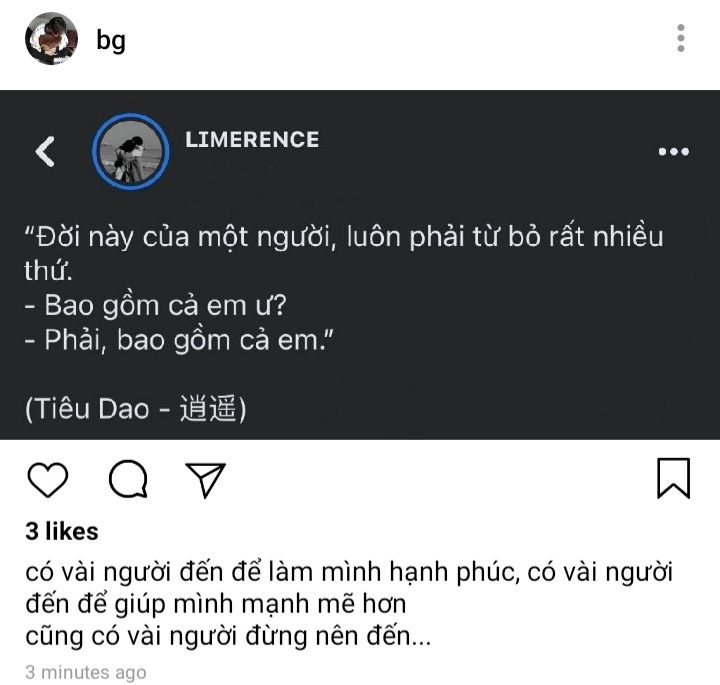The width and height of the screenshot is (720, 685).
Task: Open the LIMERENCE page name
Action: [252, 140]
